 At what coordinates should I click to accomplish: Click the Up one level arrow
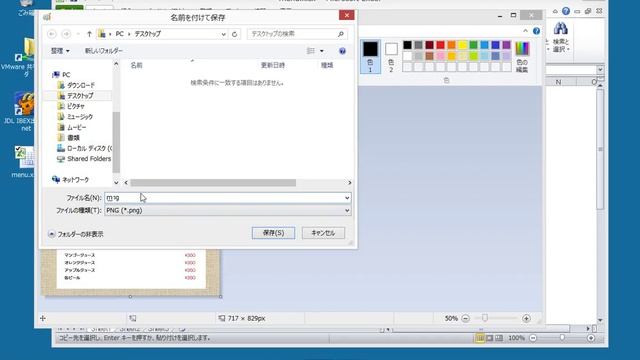[89, 34]
